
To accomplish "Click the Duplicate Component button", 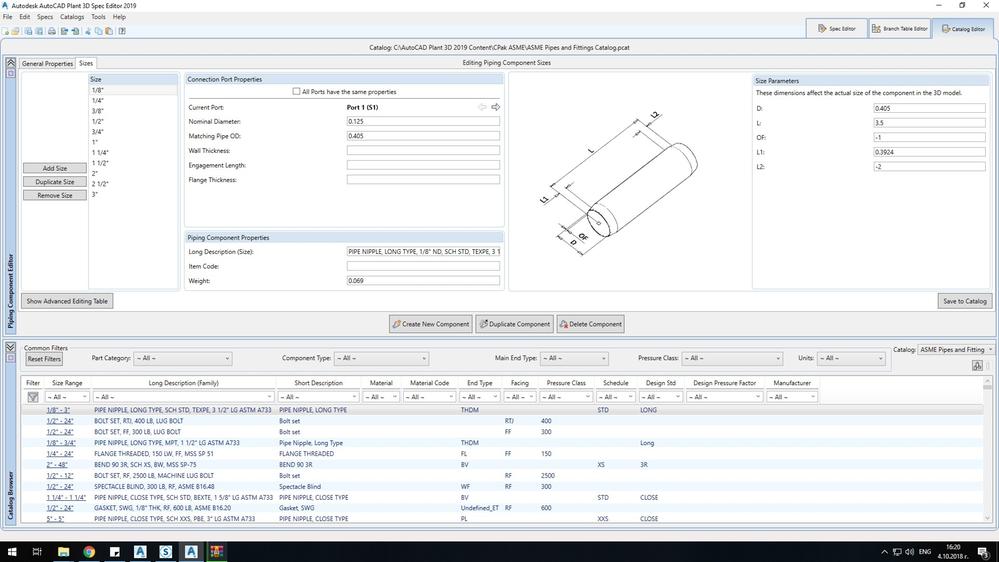I will click(514, 324).
